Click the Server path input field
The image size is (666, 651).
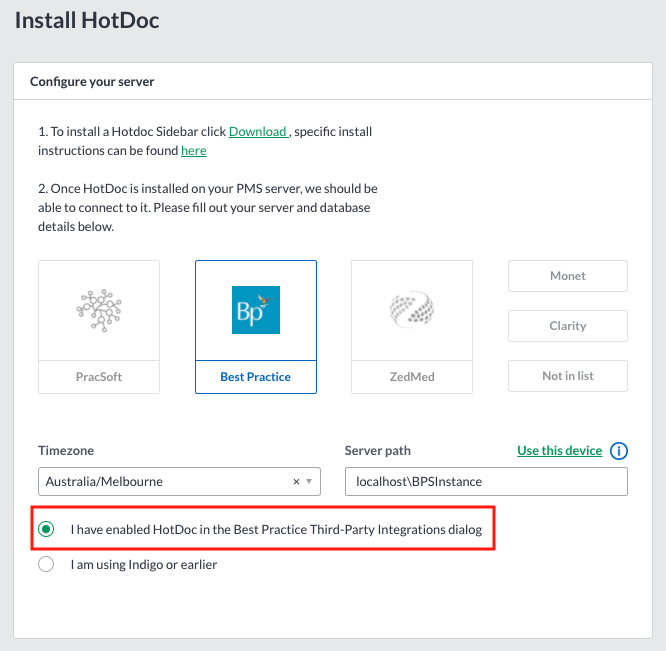(x=486, y=482)
